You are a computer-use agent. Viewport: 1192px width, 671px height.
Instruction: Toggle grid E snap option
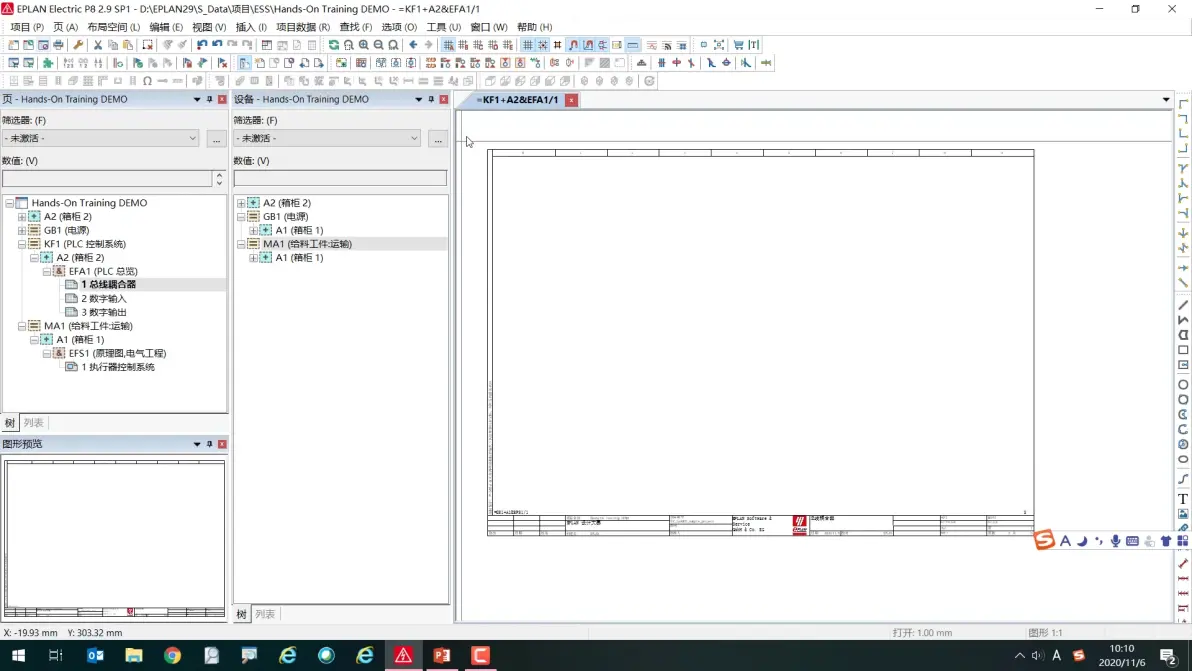point(508,45)
